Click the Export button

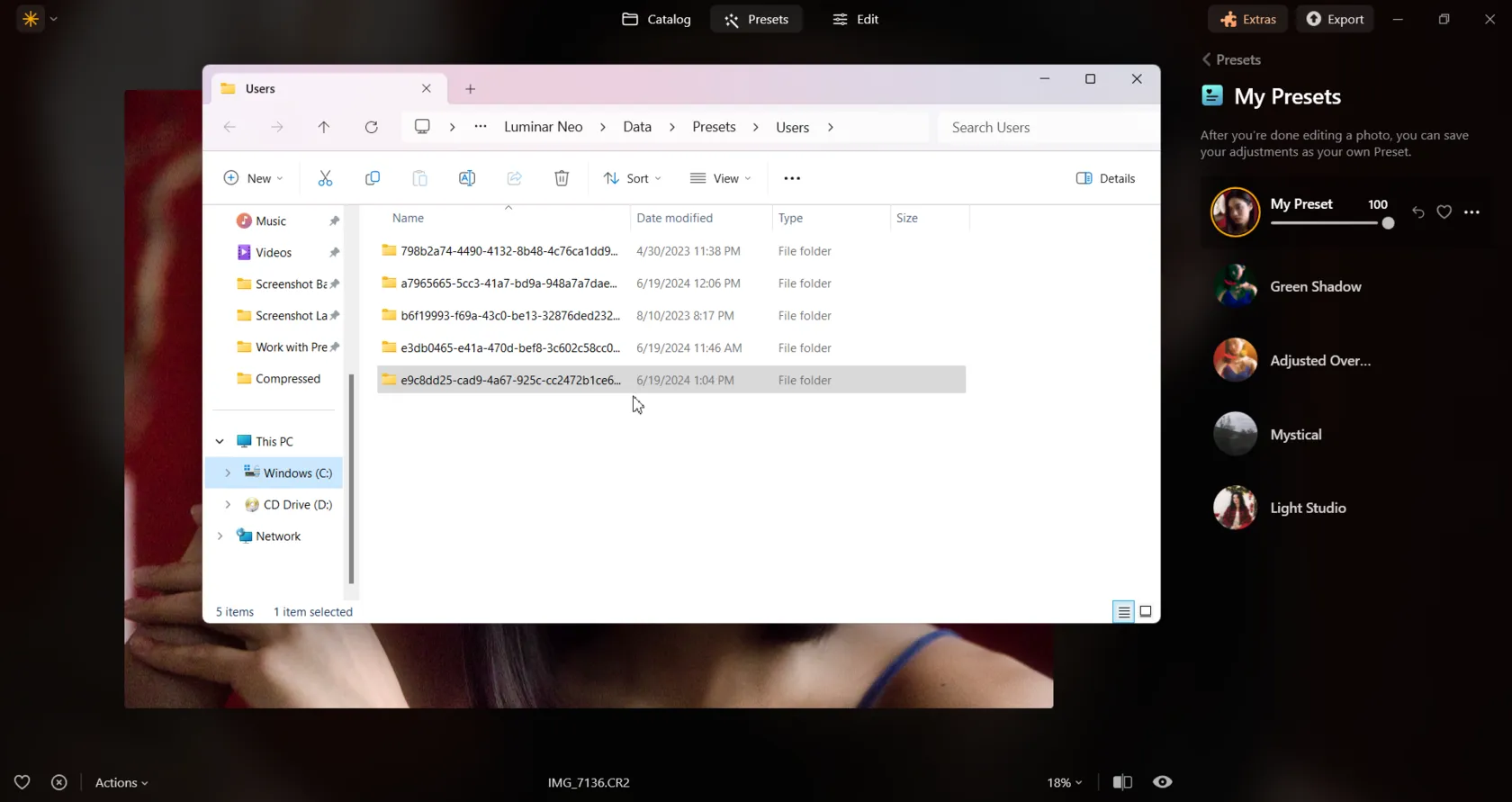1335,19
